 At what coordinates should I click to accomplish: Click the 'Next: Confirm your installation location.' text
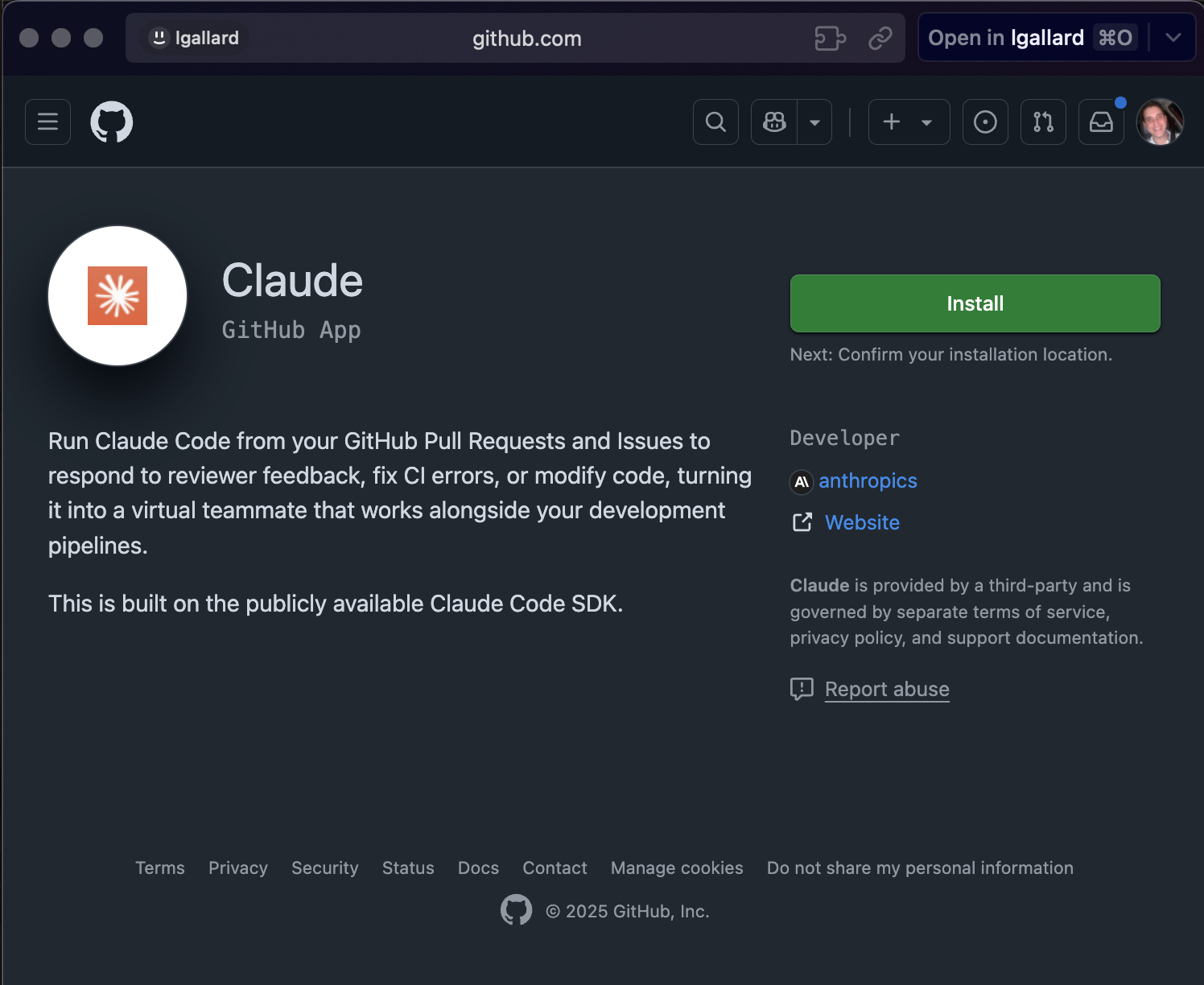click(951, 354)
